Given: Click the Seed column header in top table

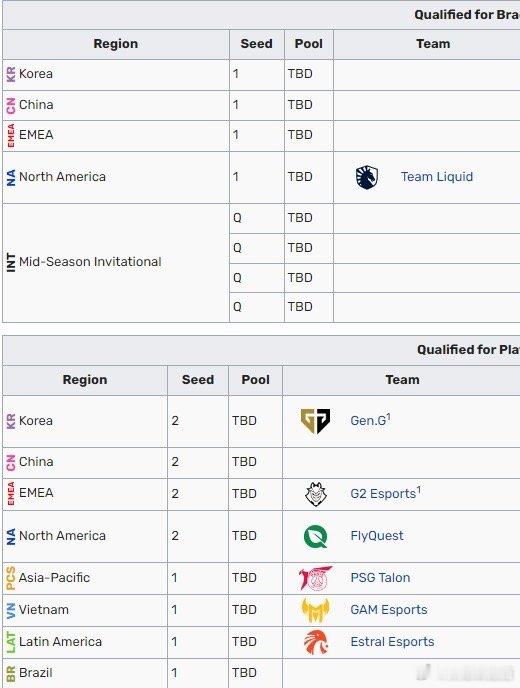Looking at the screenshot, I should pos(257,44).
